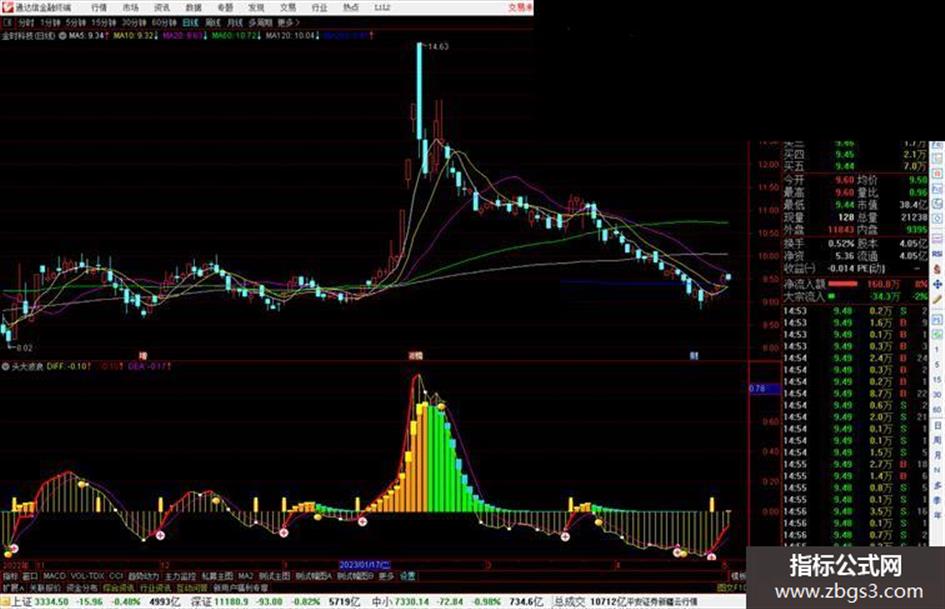The image size is (945, 609).
Task: Open the 关联报价 tab
Action: 45,587
